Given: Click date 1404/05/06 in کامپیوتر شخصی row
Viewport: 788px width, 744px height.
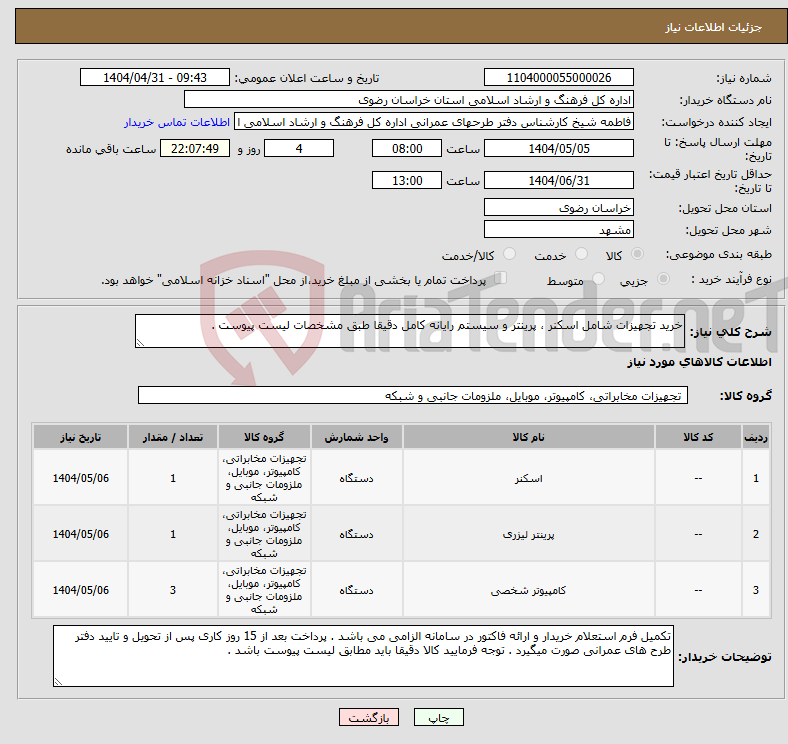Looking at the screenshot, I should 80,590.
